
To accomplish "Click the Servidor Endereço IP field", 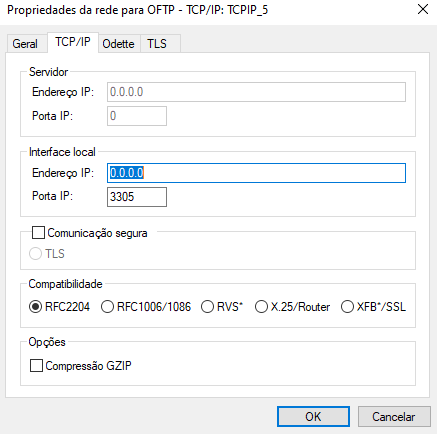I will click(x=256, y=92).
